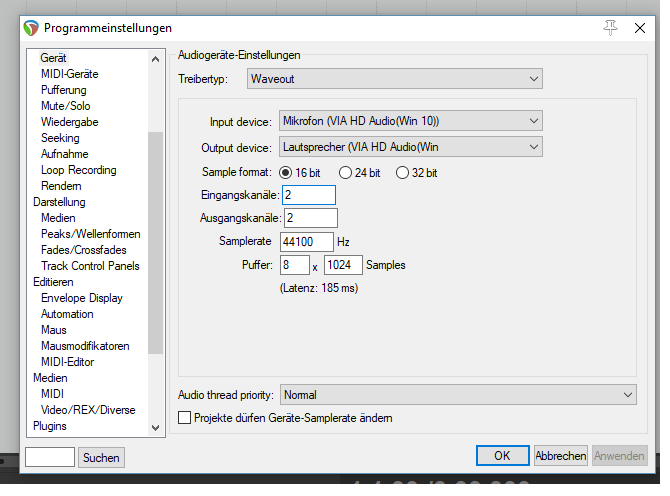Select 32 bit sample format
670x496 pixels.
click(402, 173)
